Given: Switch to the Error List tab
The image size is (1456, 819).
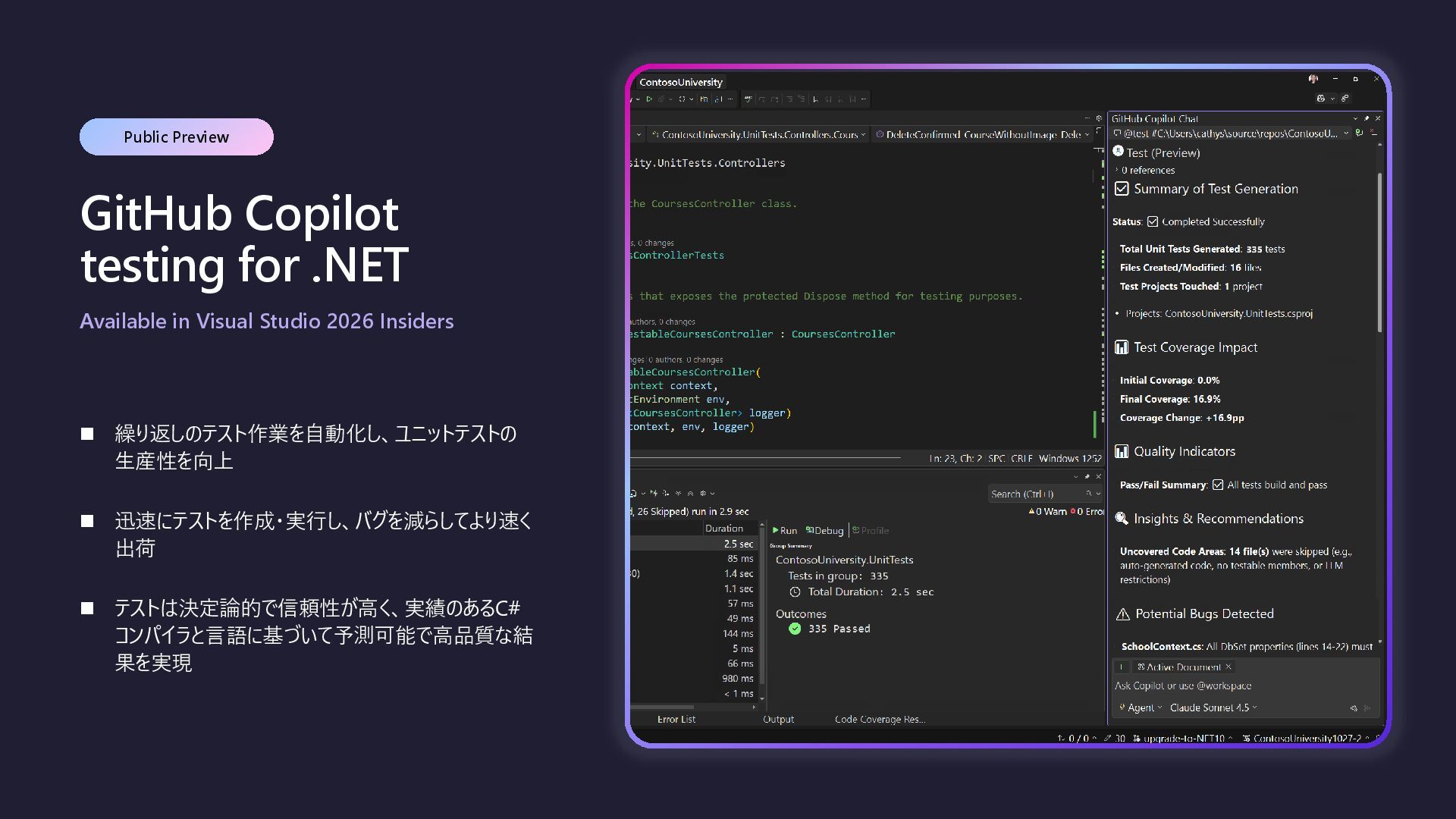Looking at the screenshot, I should coord(676,720).
